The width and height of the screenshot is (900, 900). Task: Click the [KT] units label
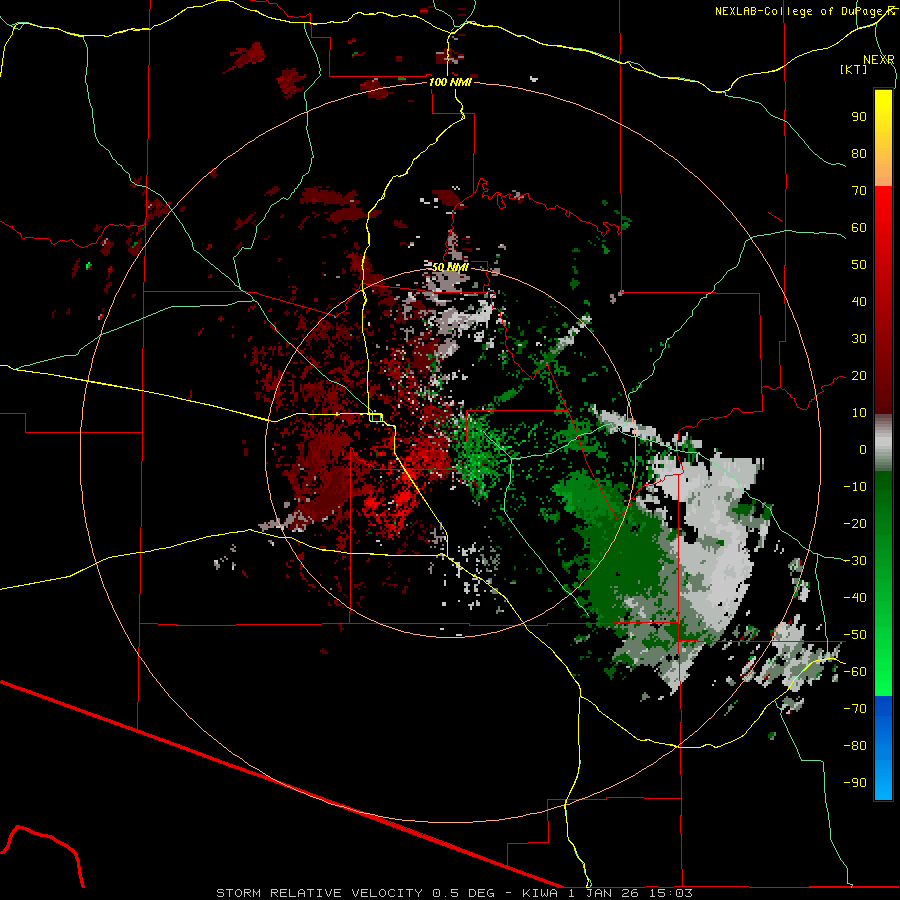point(853,69)
